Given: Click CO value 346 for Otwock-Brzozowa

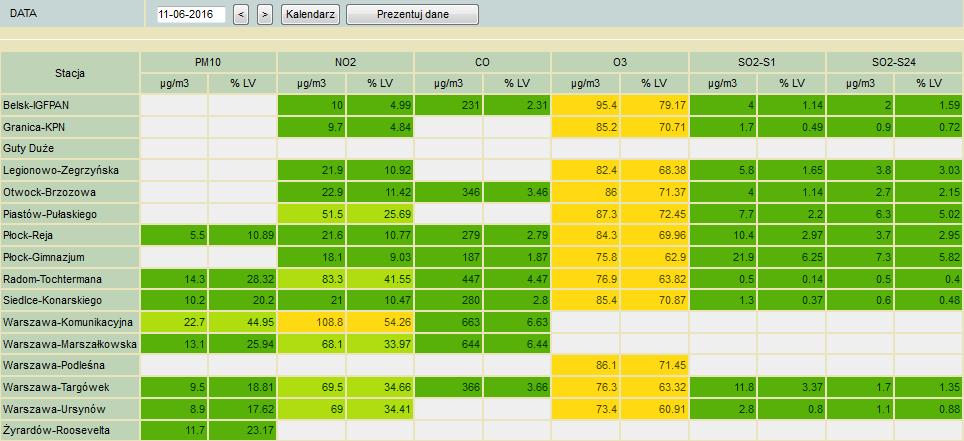Looking at the screenshot, I should 448,192.
